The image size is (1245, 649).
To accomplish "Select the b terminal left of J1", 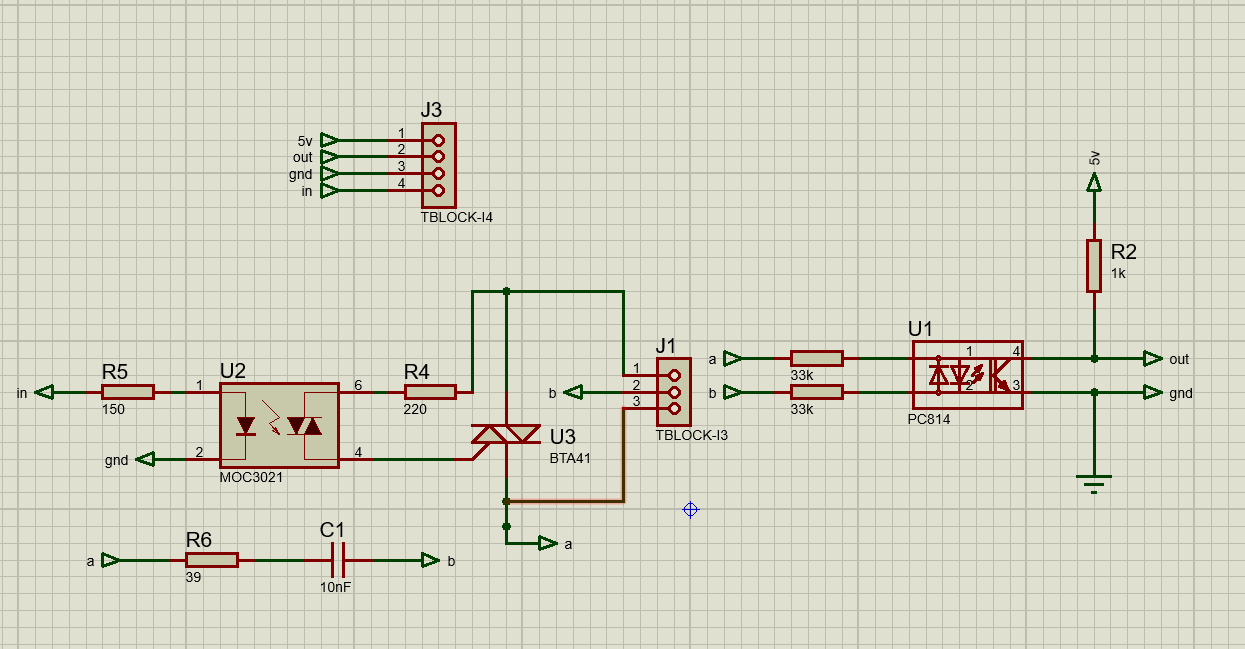I will pyautogui.click(x=573, y=392).
